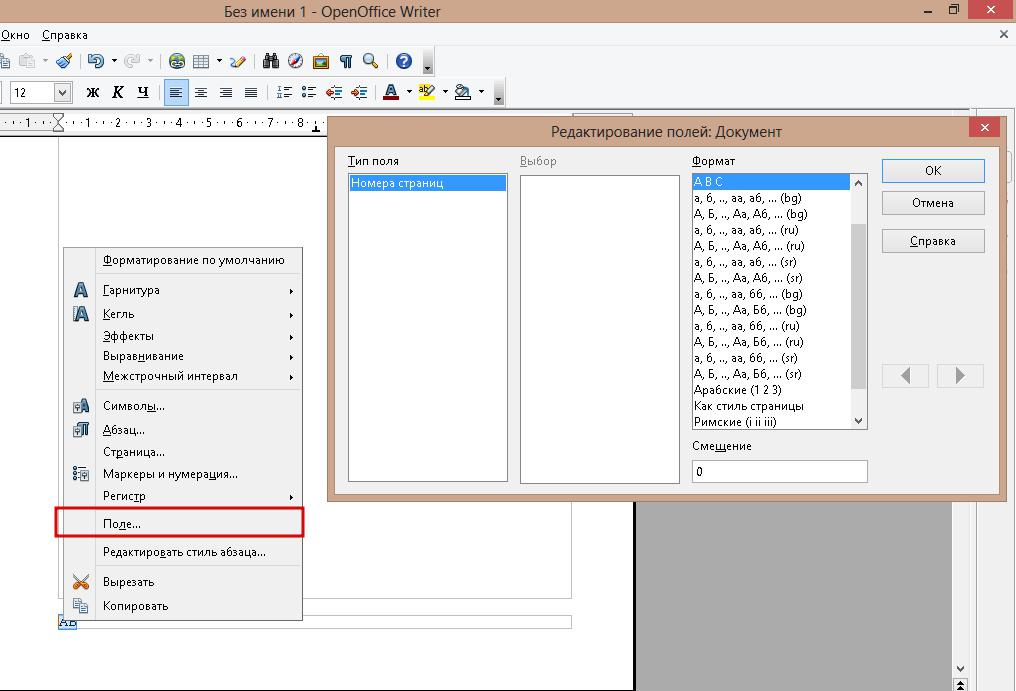This screenshot has width=1016, height=691.
Task: Click the Show Draw Functions pencil icon
Action: [238, 61]
